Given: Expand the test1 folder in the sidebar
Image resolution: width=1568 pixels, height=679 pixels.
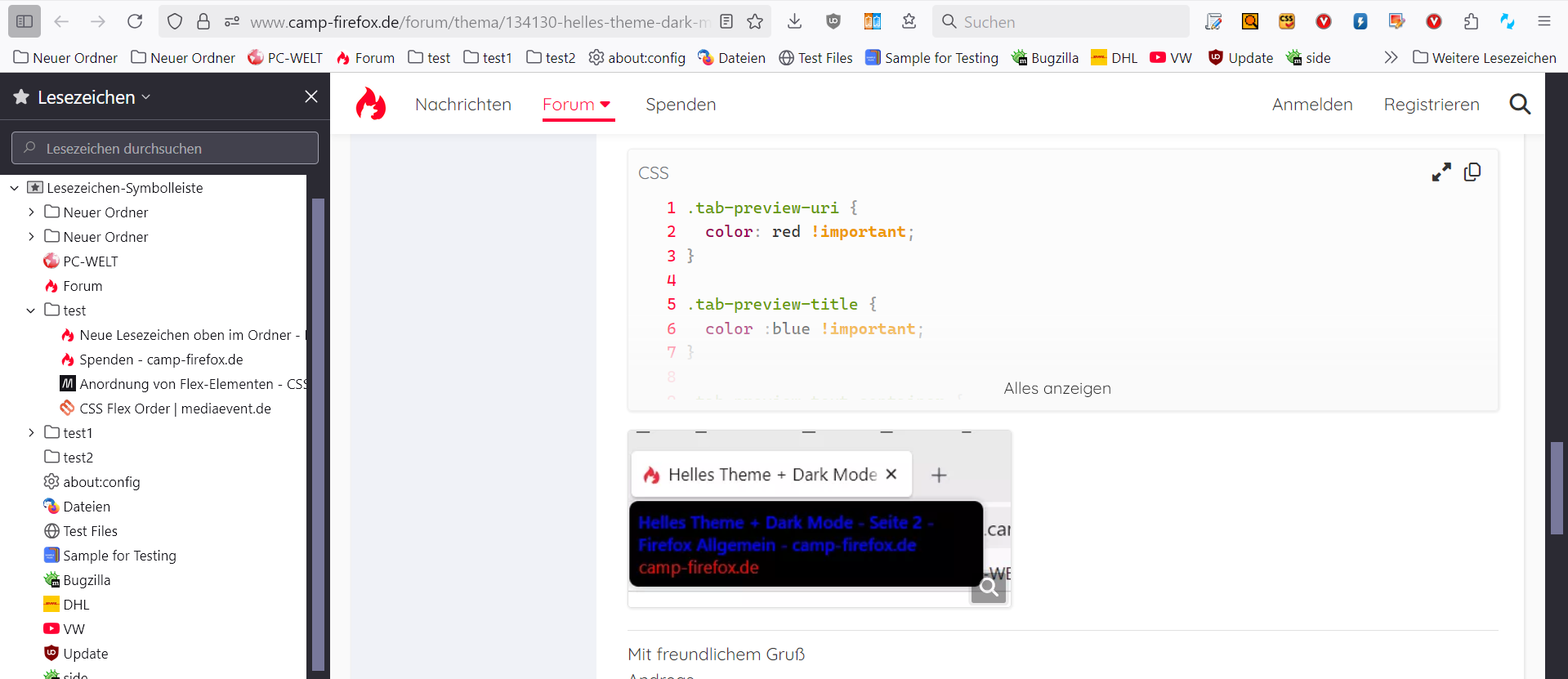Looking at the screenshot, I should click(x=31, y=432).
